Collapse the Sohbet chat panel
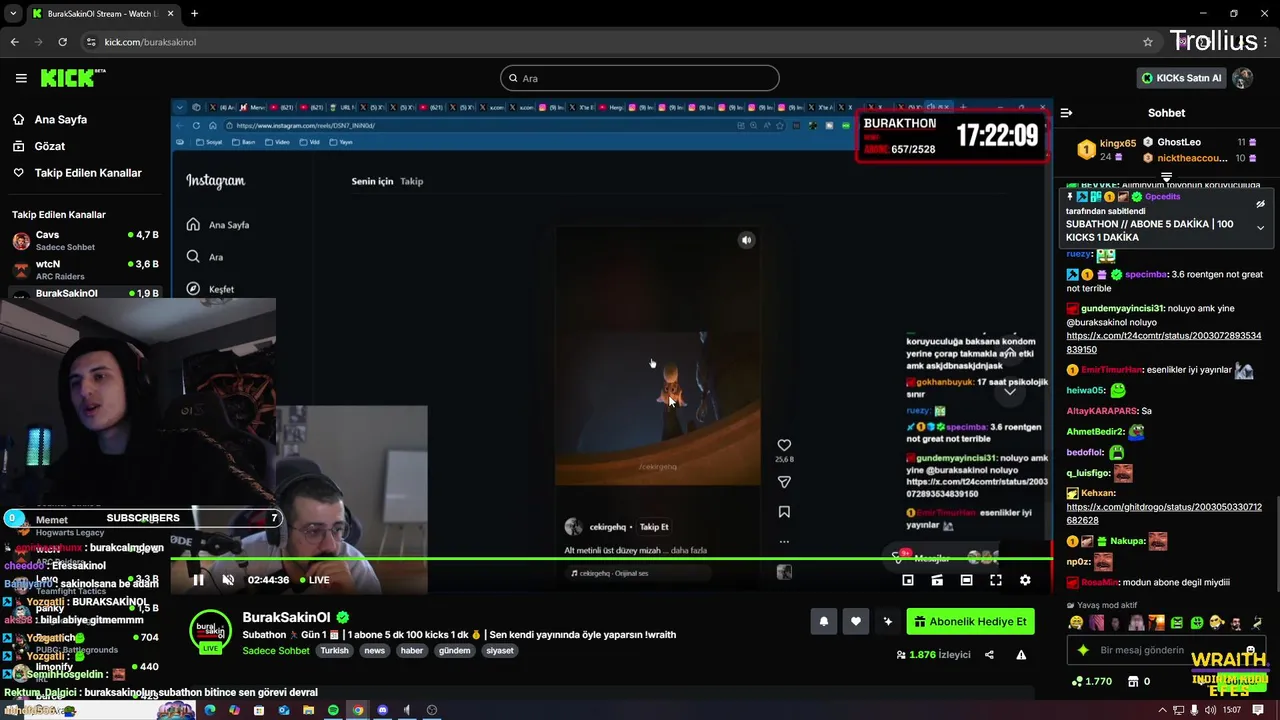This screenshot has width=1280, height=720. pos(1066,113)
